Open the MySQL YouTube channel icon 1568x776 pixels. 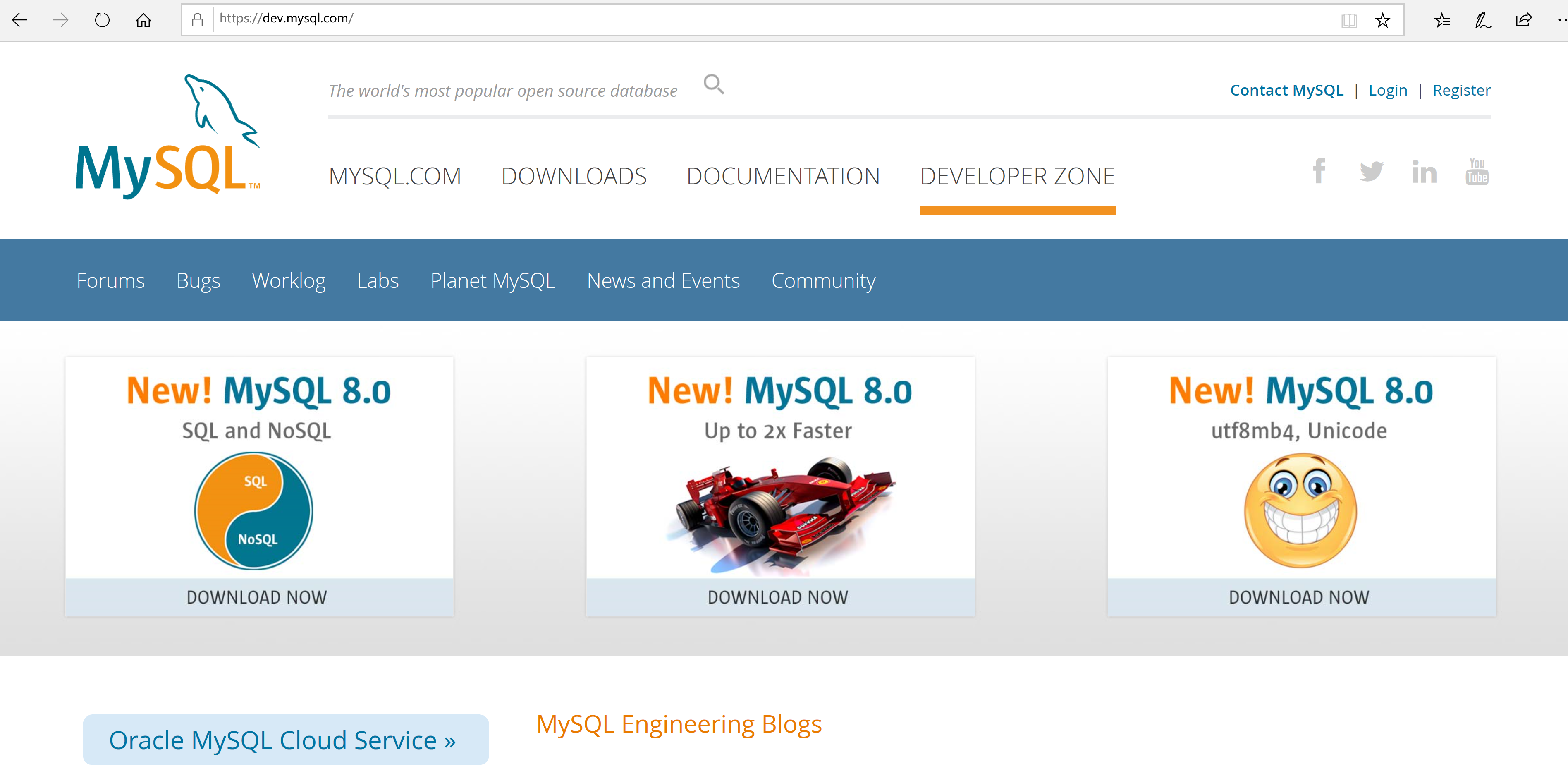click(1477, 172)
